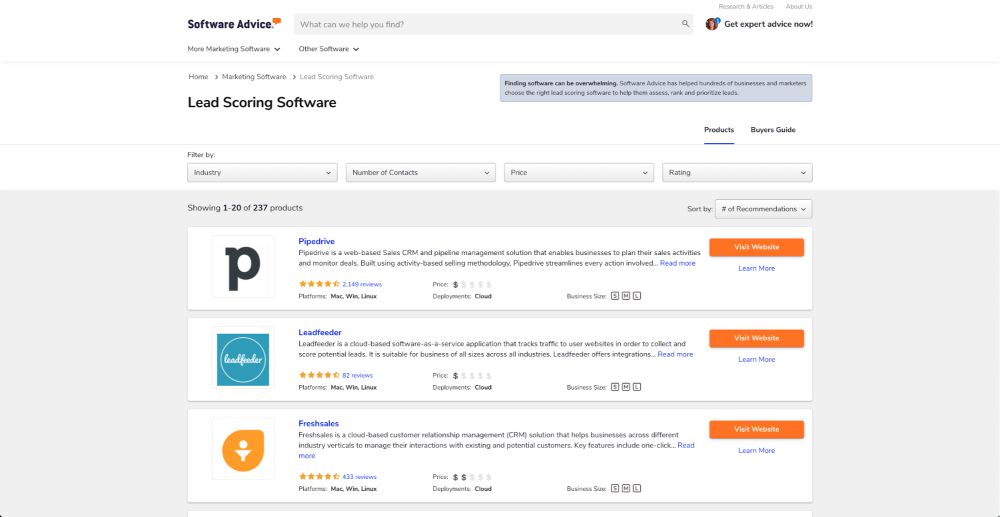Image resolution: width=1000 pixels, height=517 pixels.
Task: Learn More about Pipedrive
Action: (756, 268)
